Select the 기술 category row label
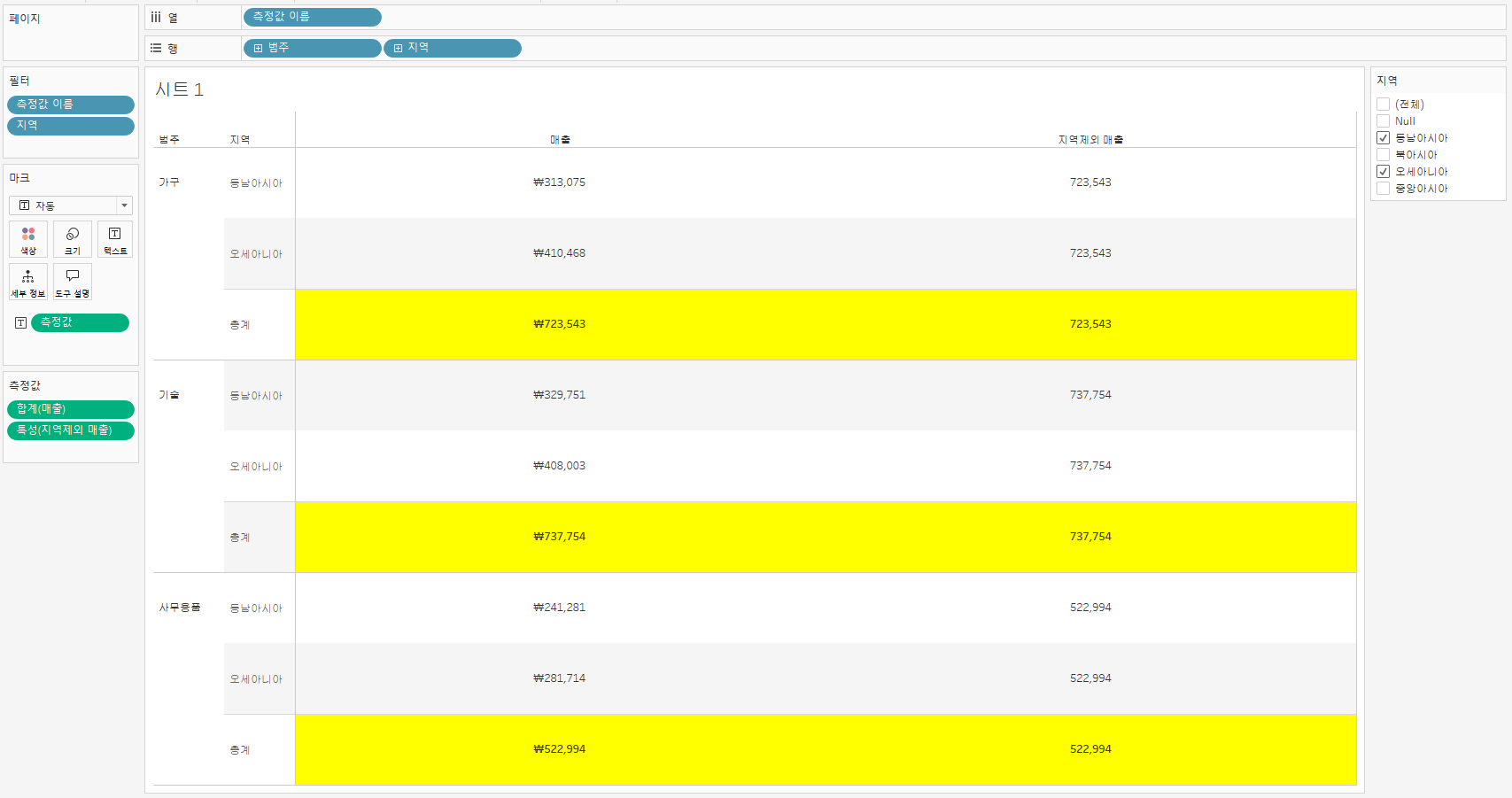This screenshot has width=1512, height=798. [x=169, y=395]
